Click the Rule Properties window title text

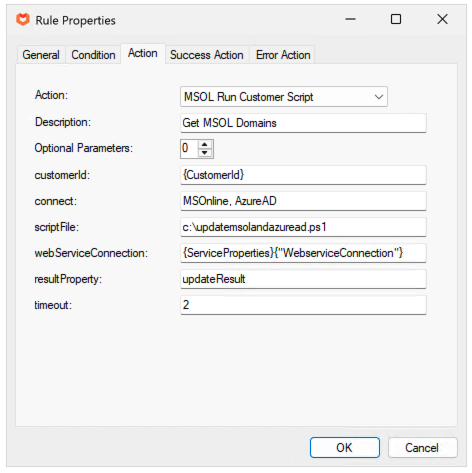pyautogui.click(x=76, y=21)
